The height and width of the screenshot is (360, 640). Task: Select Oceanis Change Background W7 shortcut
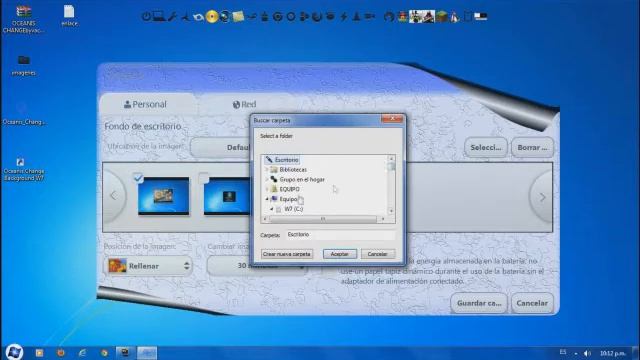click(23, 169)
